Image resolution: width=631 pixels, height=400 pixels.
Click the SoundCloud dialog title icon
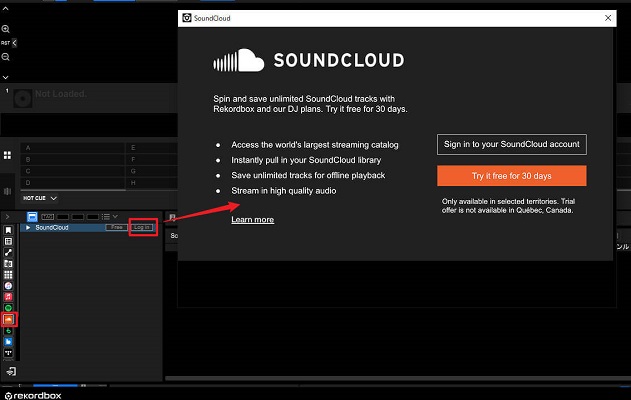pos(187,18)
